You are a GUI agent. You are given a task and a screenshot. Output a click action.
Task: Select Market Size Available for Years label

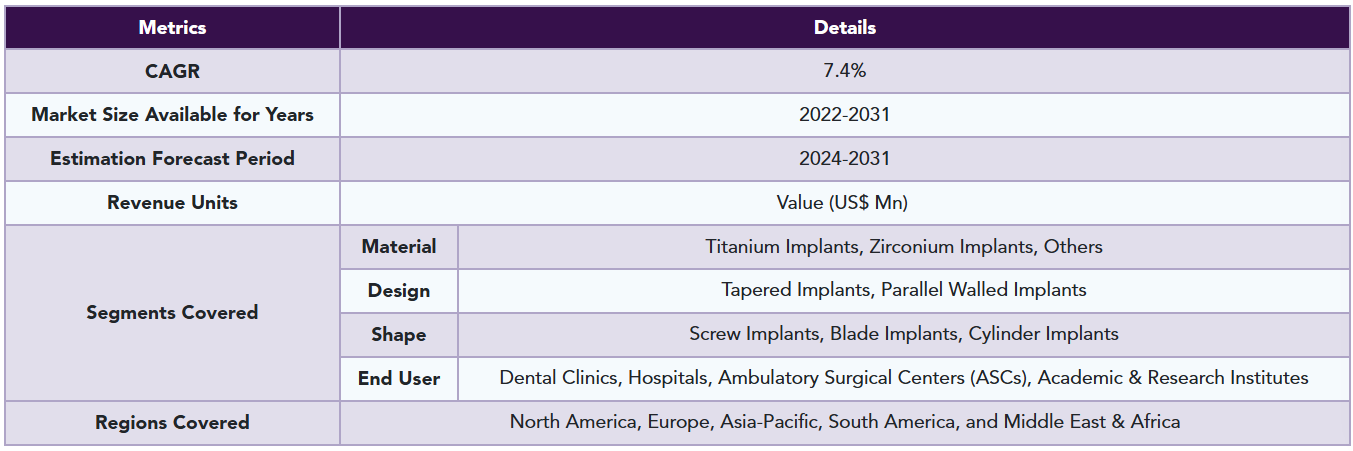click(x=172, y=115)
